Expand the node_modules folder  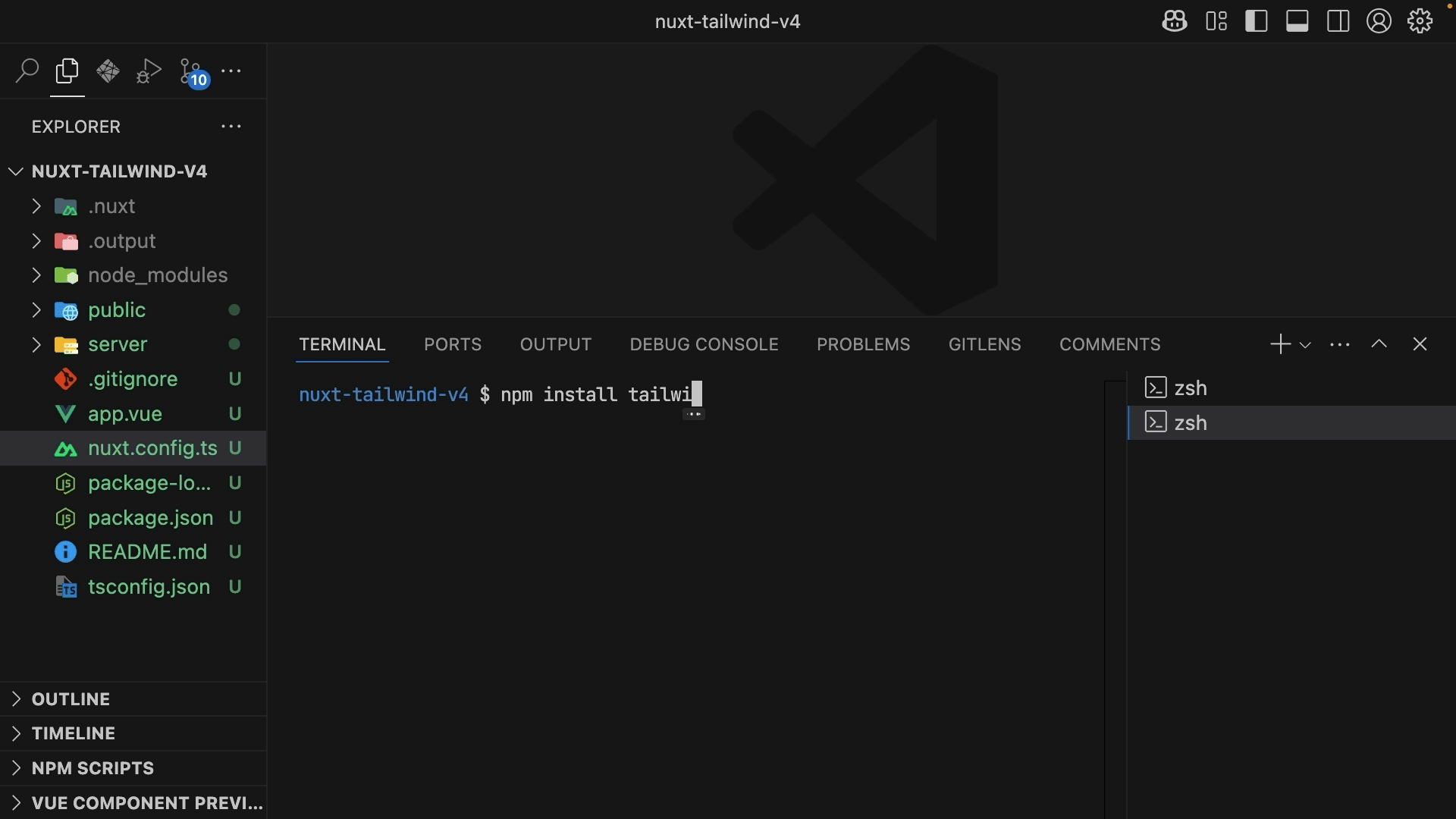click(36, 275)
